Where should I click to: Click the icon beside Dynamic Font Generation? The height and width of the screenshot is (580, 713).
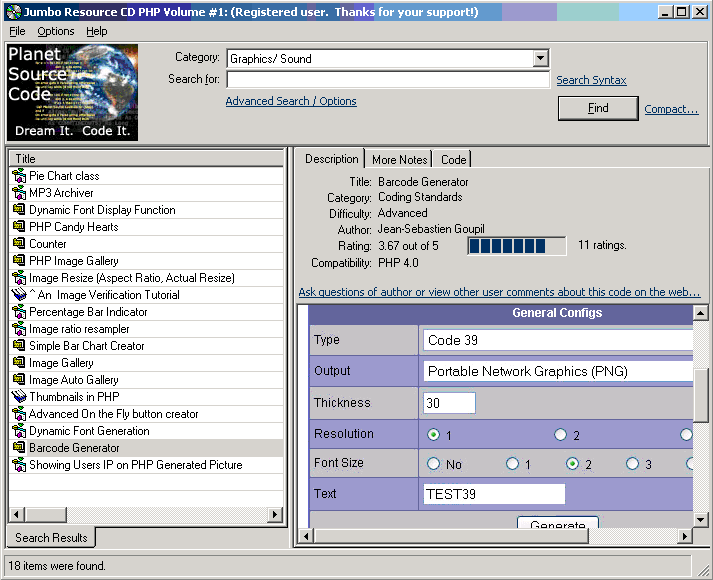point(19,430)
